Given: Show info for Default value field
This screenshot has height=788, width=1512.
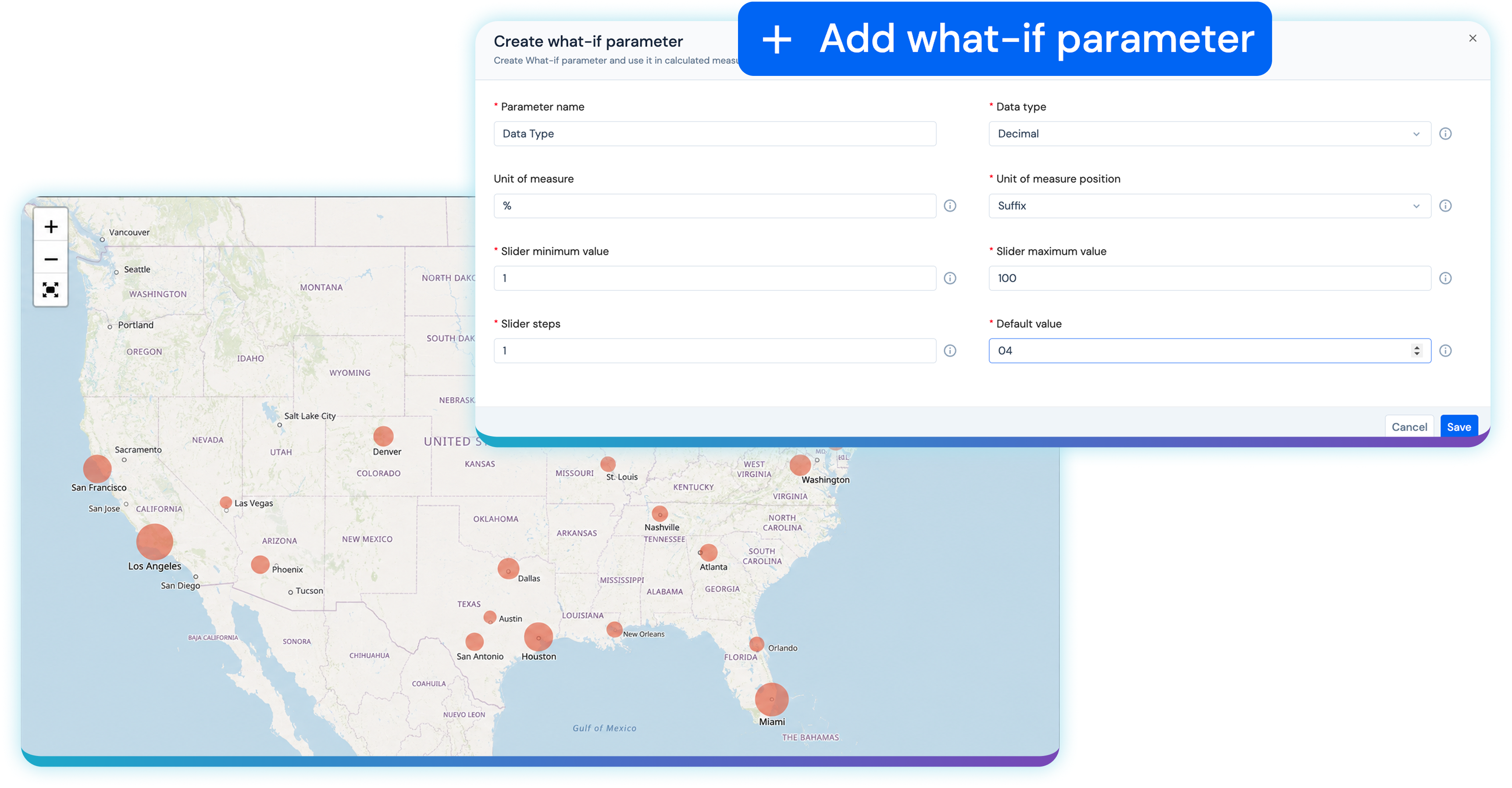Looking at the screenshot, I should pos(1446,351).
